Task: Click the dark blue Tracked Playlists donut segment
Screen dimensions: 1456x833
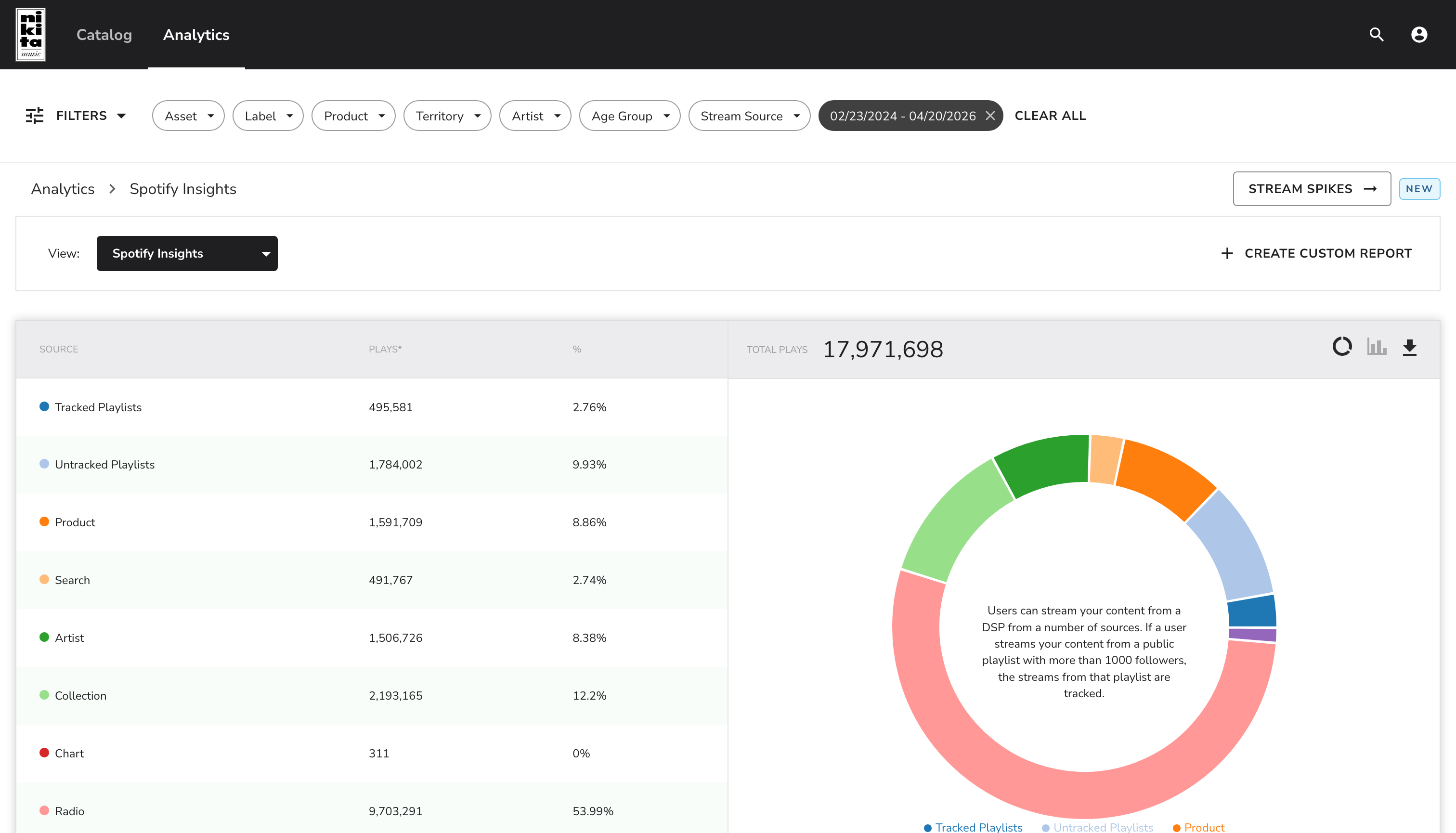Action: tap(1252, 612)
